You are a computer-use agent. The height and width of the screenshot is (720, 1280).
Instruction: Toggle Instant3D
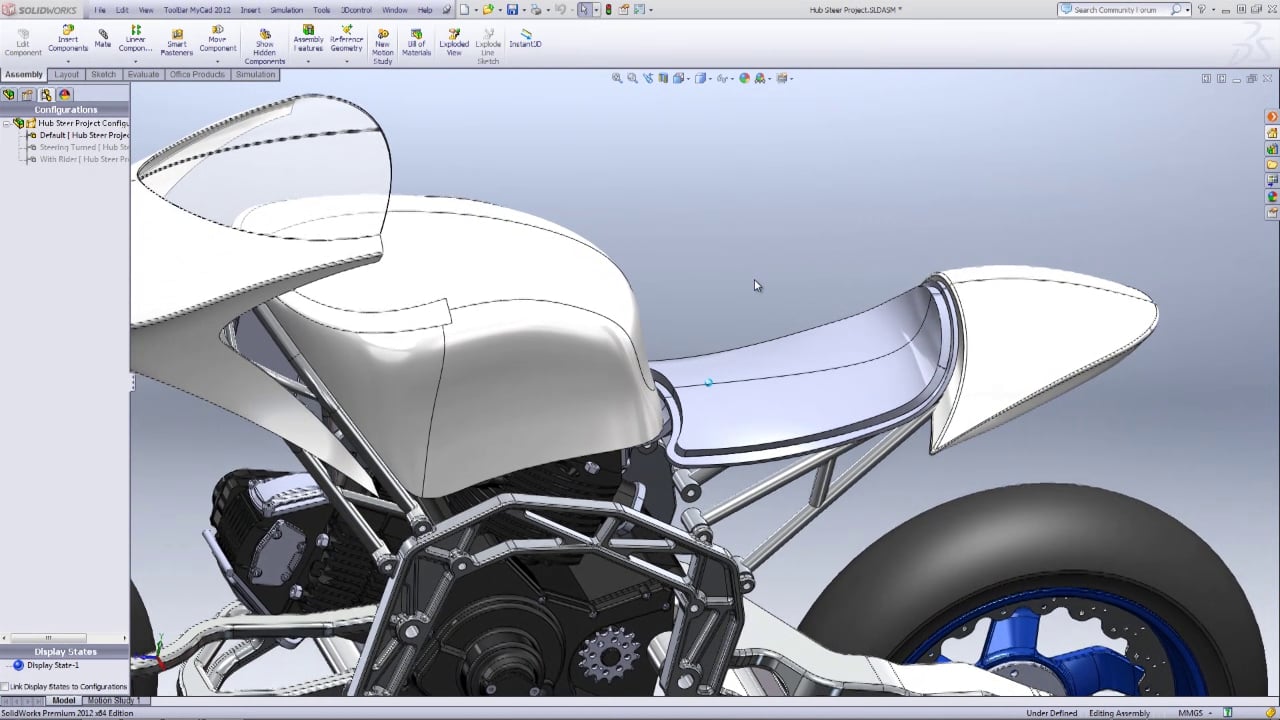click(525, 38)
